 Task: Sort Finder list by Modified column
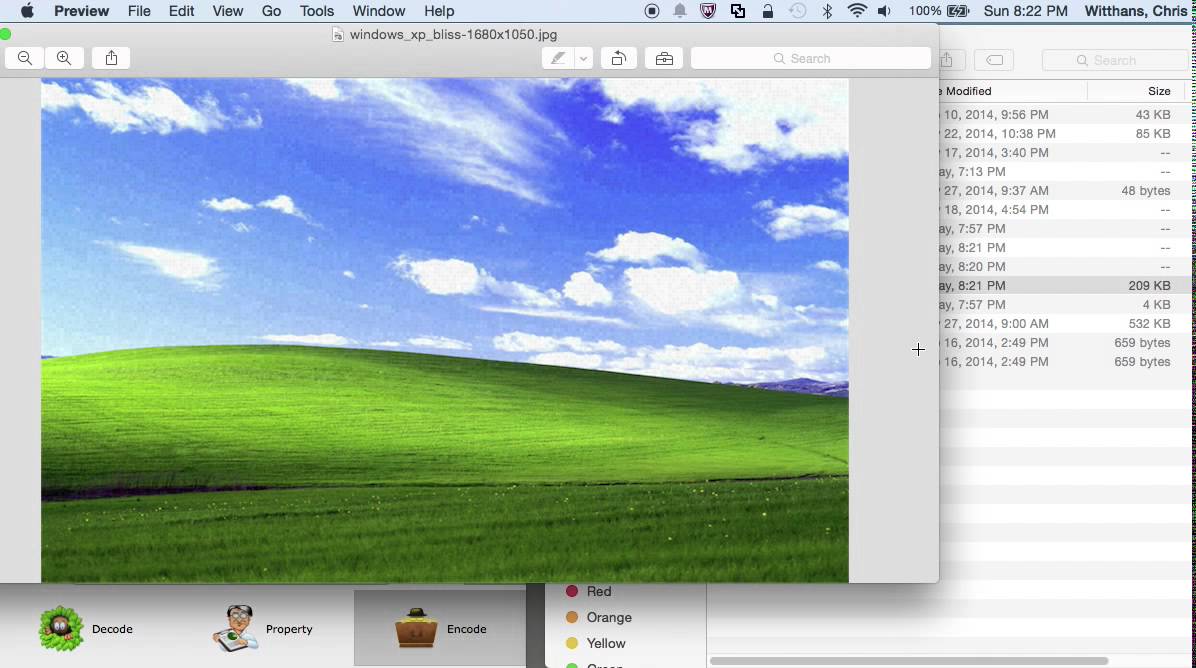(x=1013, y=91)
